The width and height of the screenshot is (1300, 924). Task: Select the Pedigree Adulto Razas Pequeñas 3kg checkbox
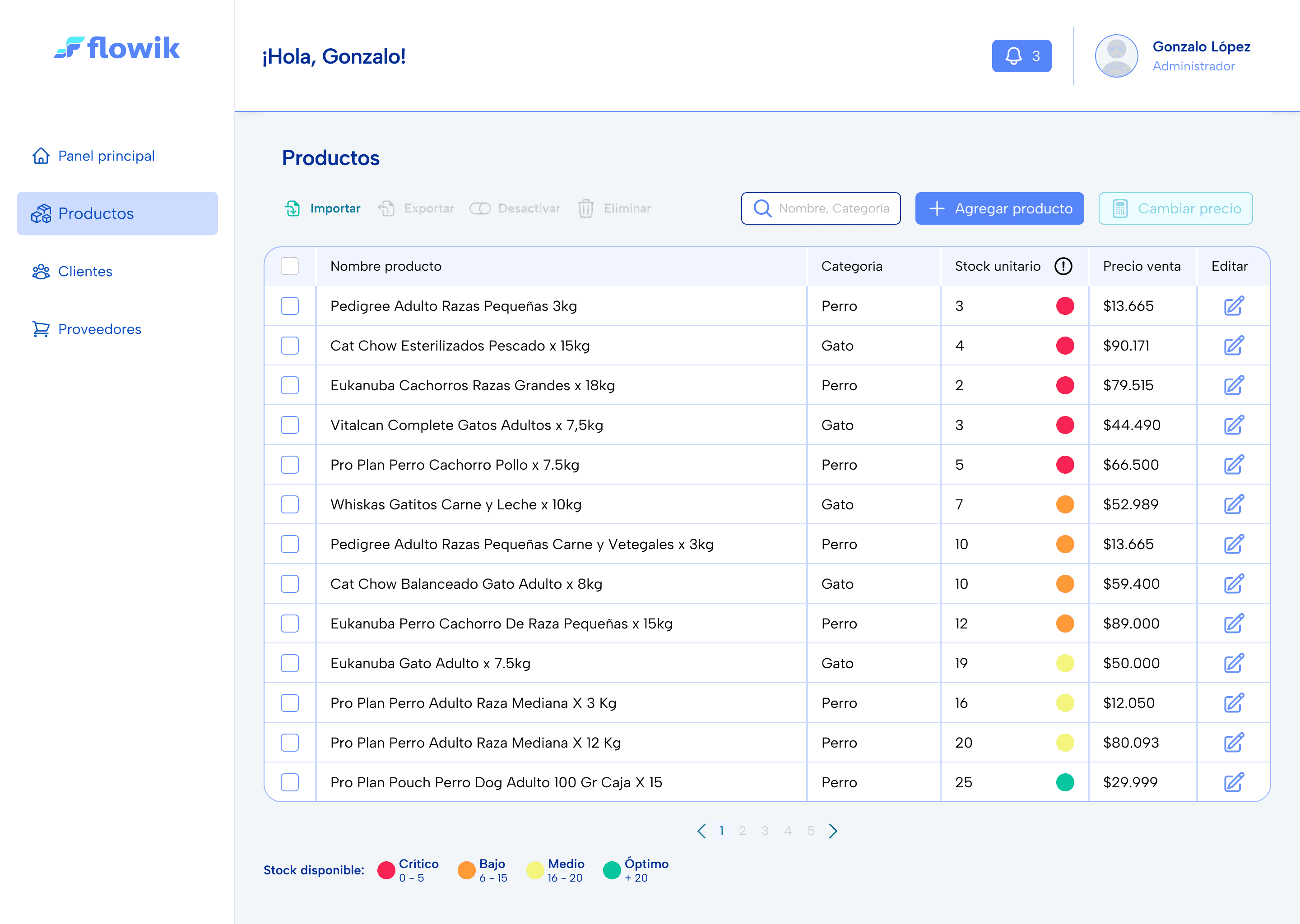pyautogui.click(x=290, y=306)
